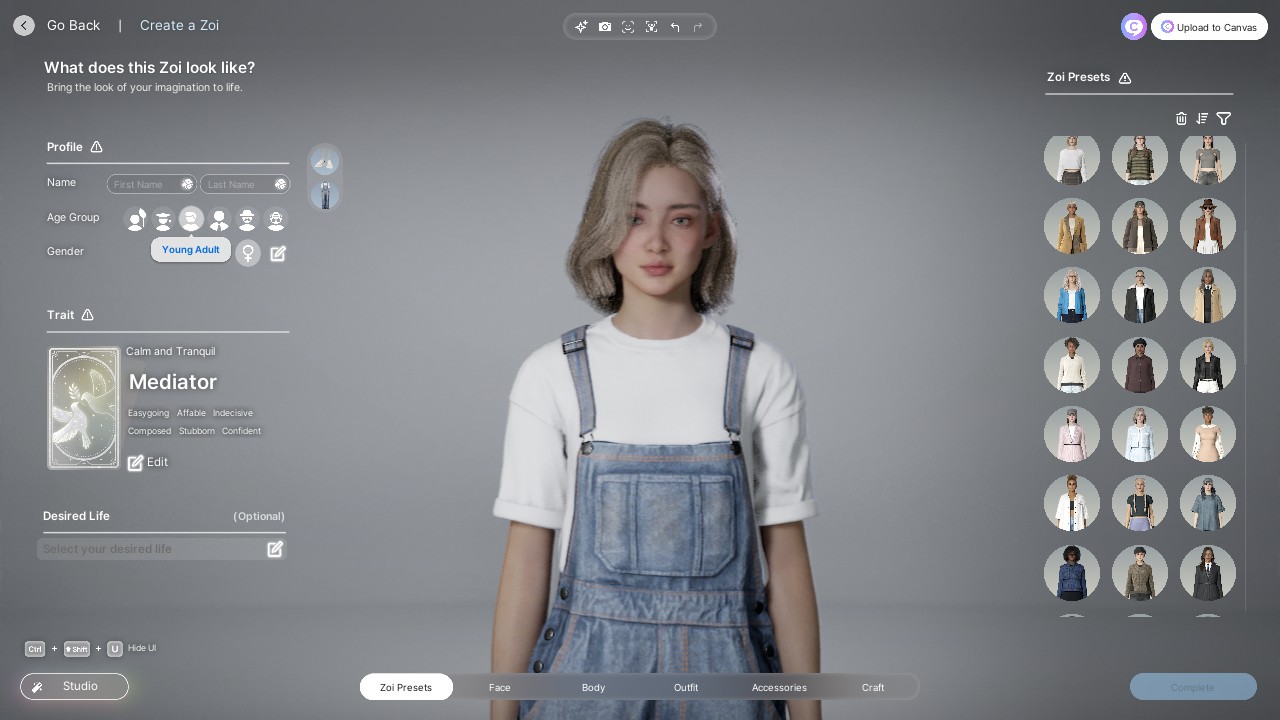Click Edit under the Mediator trait
Viewport: 1280px width, 720px height.
(x=148, y=462)
